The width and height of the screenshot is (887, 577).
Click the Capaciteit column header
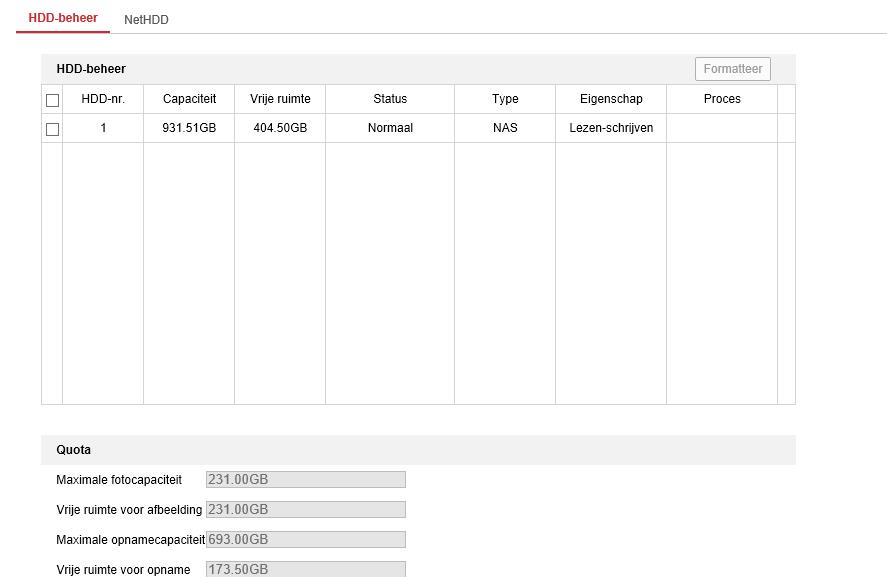(189, 99)
